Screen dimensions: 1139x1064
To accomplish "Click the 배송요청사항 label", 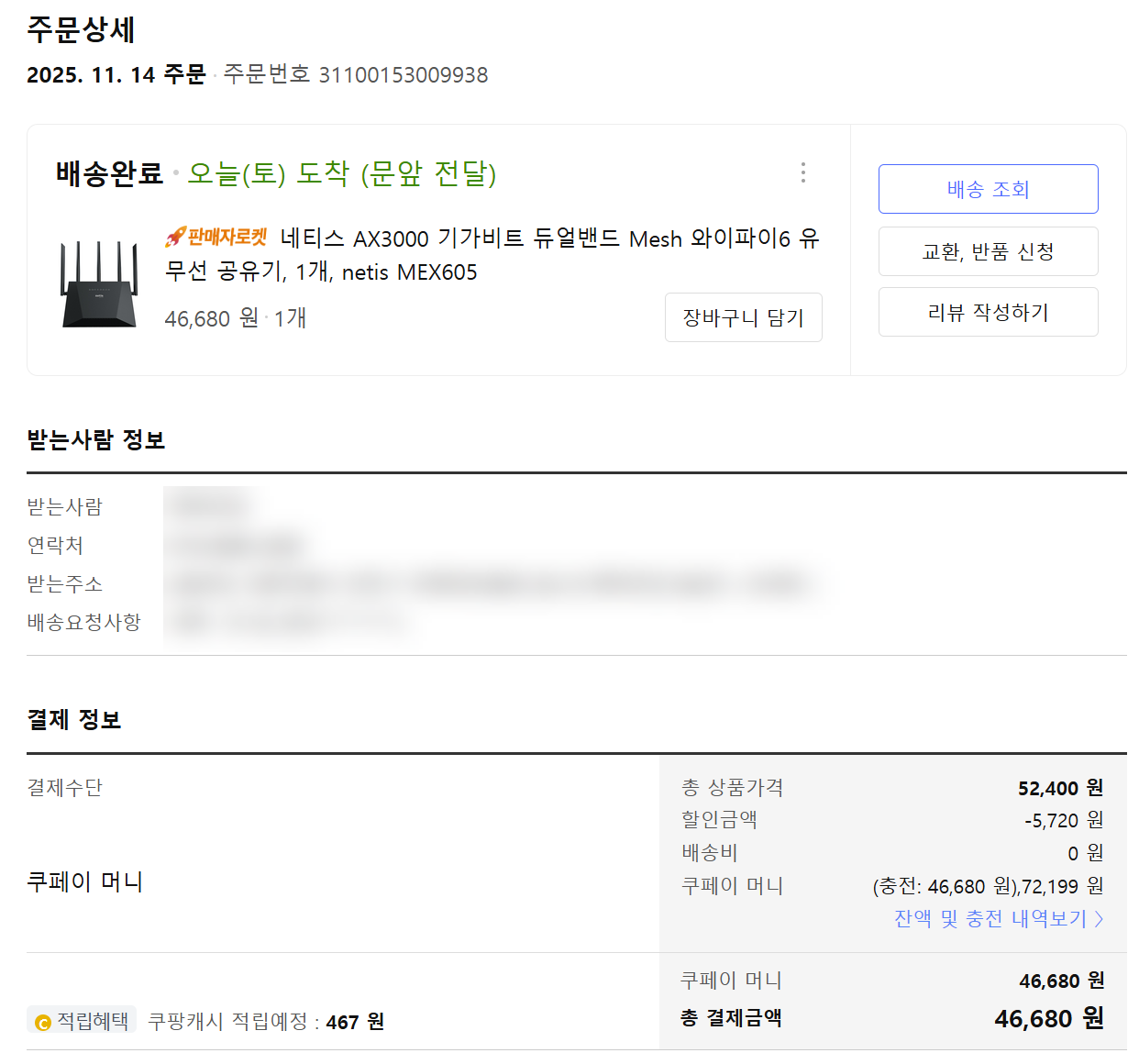I will pos(83,622).
